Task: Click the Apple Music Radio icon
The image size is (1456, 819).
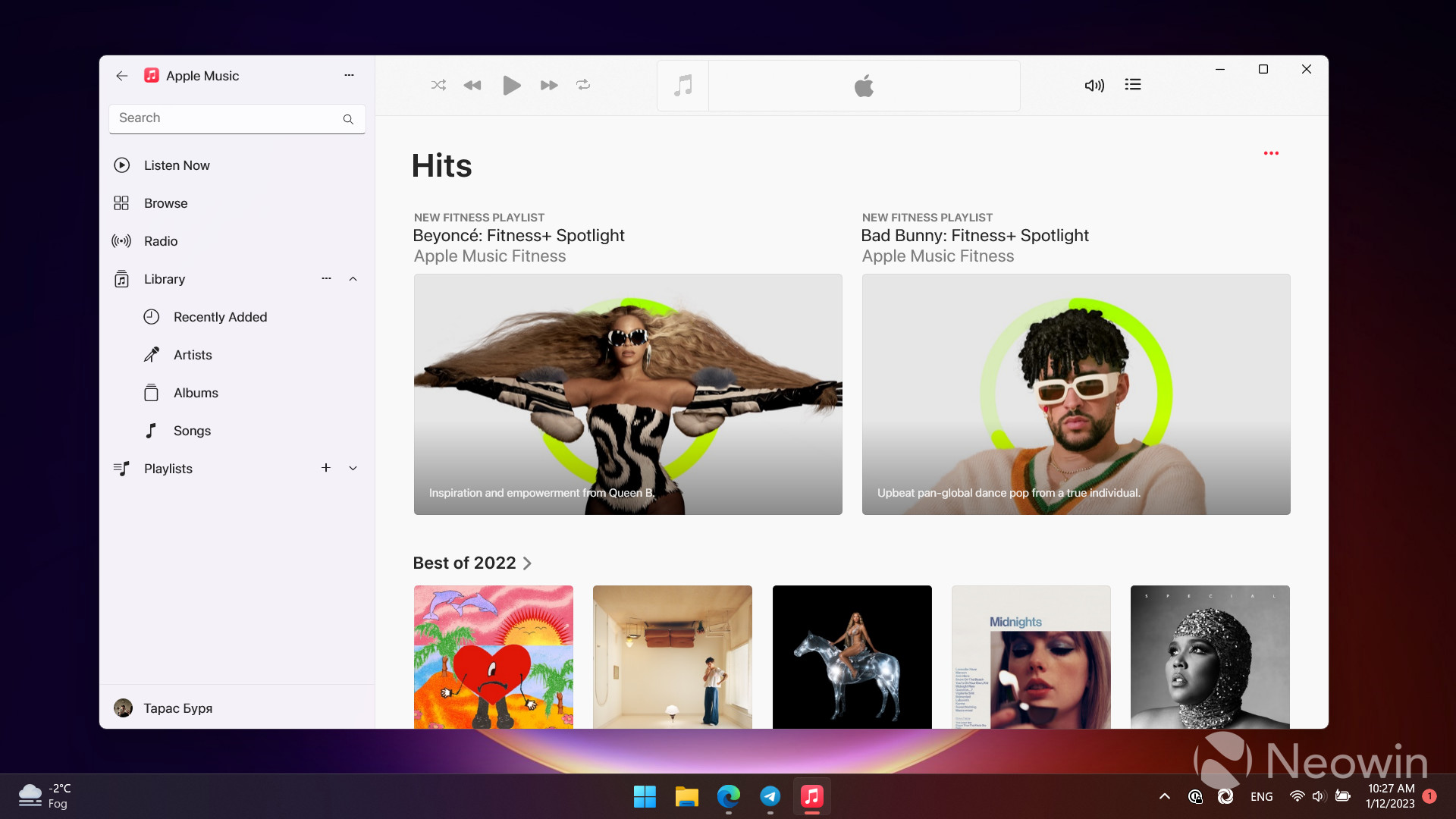Action: pyautogui.click(x=122, y=241)
